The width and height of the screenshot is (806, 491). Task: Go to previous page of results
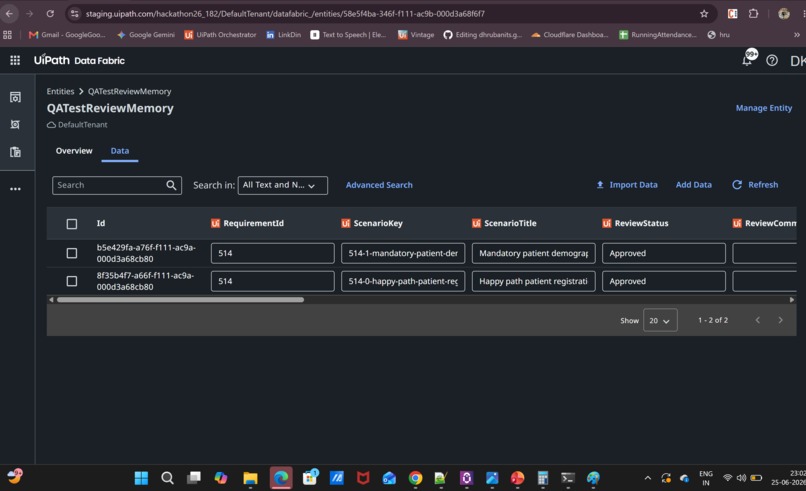pyautogui.click(x=758, y=320)
